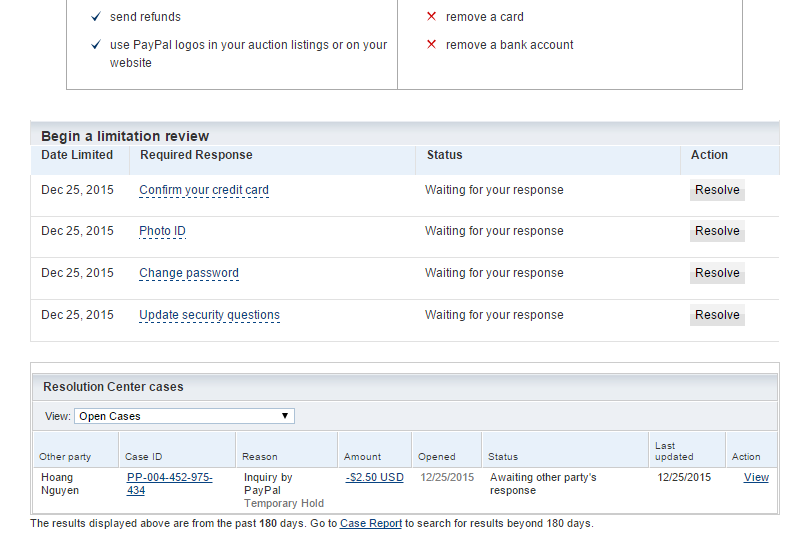Image resolution: width=796 pixels, height=542 pixels.
Task: Open the Confirm your credit card link
Action: pyautogui.click(x=204, y=190)
